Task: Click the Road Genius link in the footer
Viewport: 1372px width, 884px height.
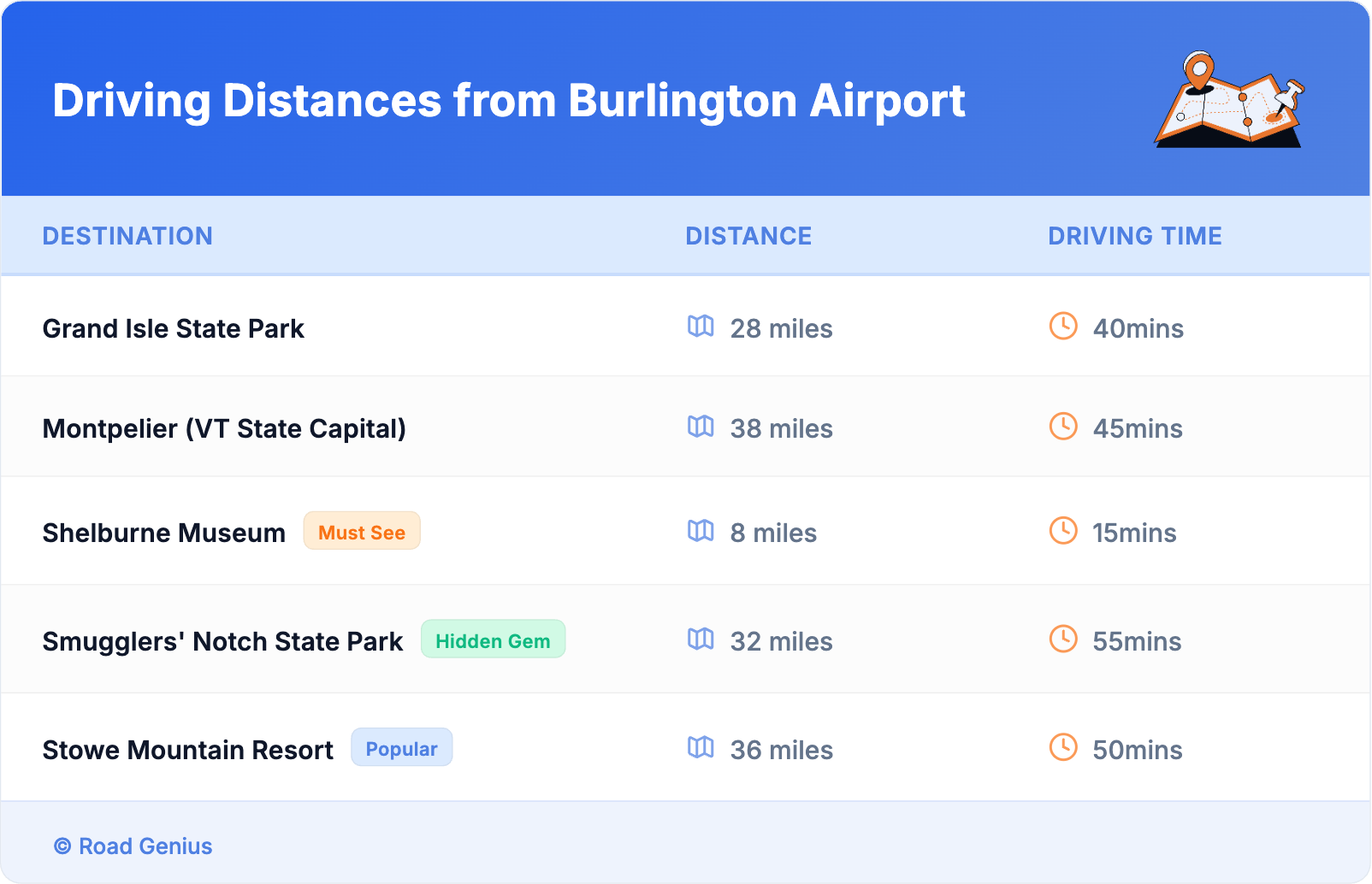Action: click(145, 846)
